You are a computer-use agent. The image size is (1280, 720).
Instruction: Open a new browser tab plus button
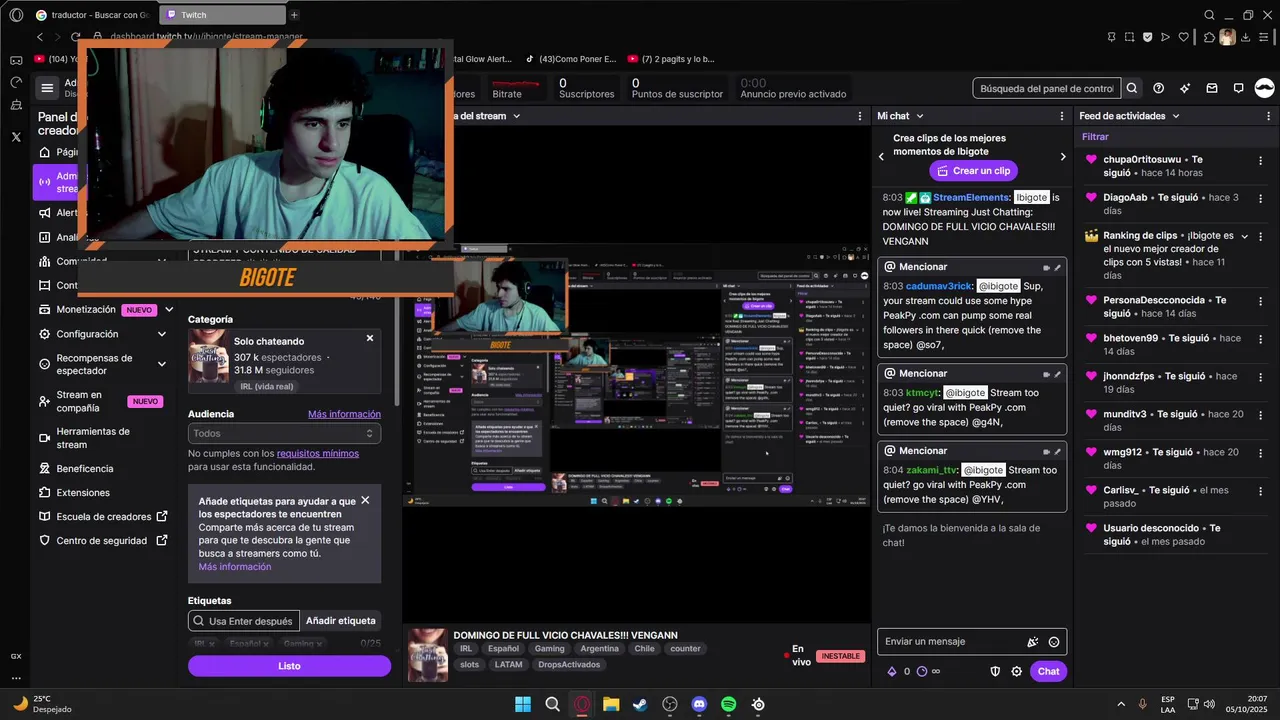click(294, 15)
